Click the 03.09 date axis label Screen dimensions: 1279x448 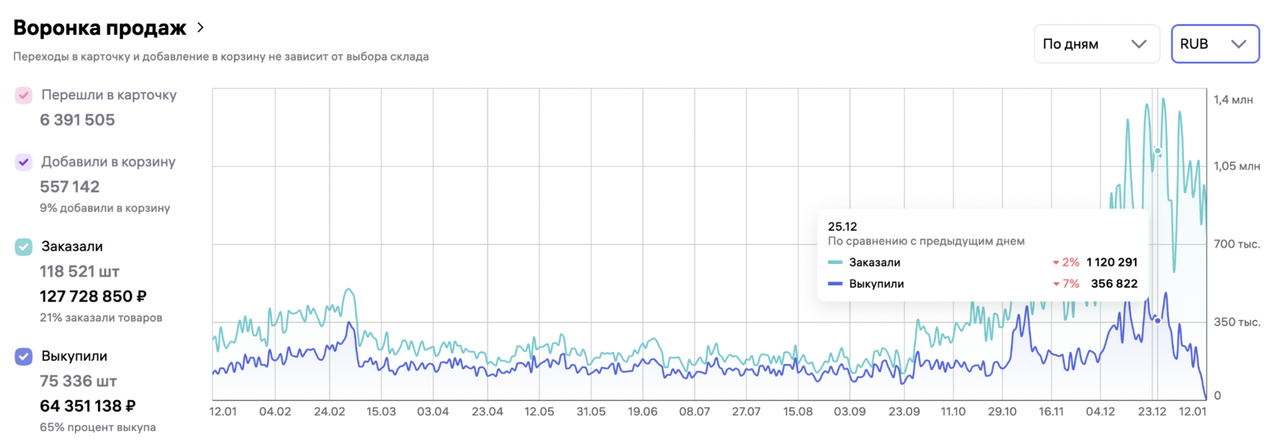coord(850,411)
